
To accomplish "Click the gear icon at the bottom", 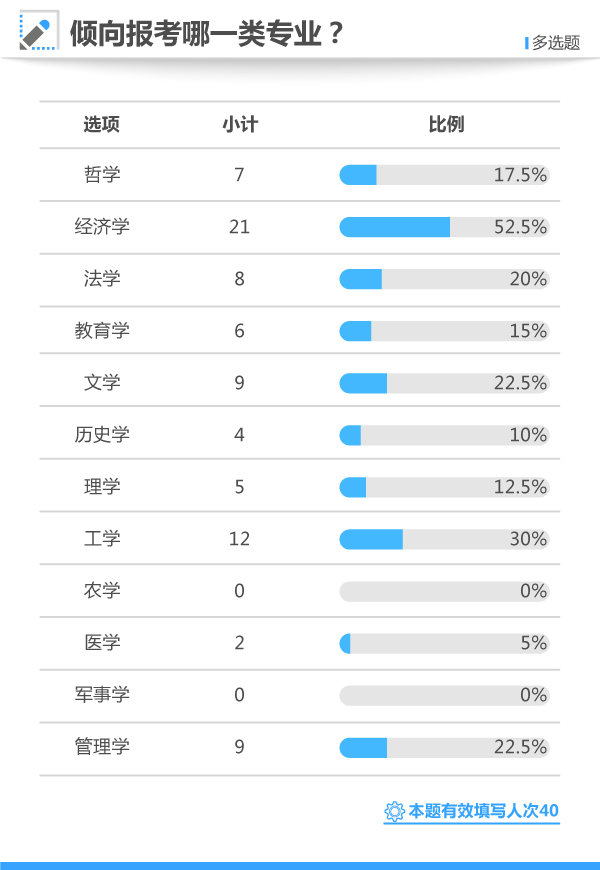I will [x=394, y=811].
